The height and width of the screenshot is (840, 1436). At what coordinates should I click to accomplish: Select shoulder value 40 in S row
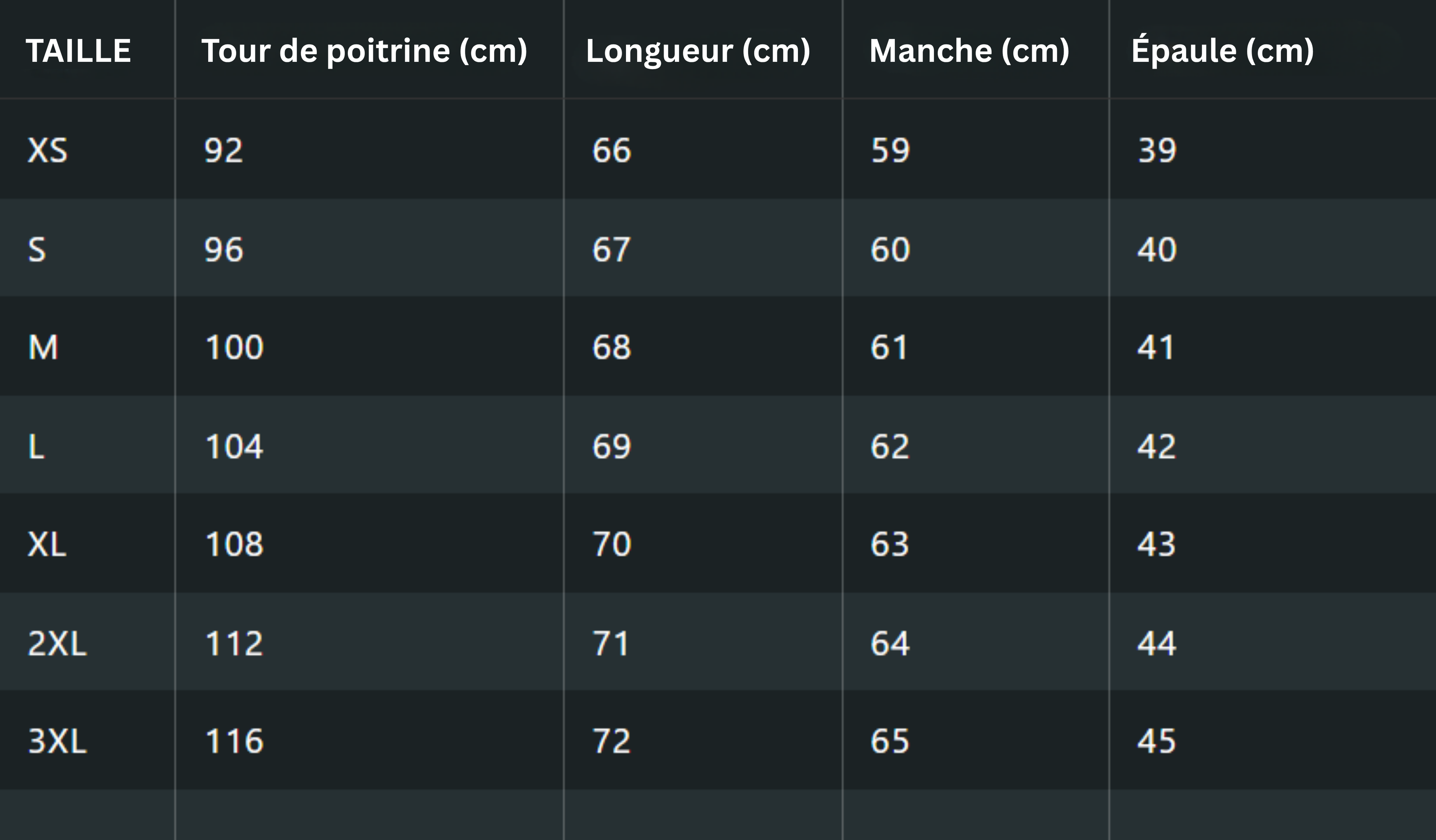(x=1157, y=249)
